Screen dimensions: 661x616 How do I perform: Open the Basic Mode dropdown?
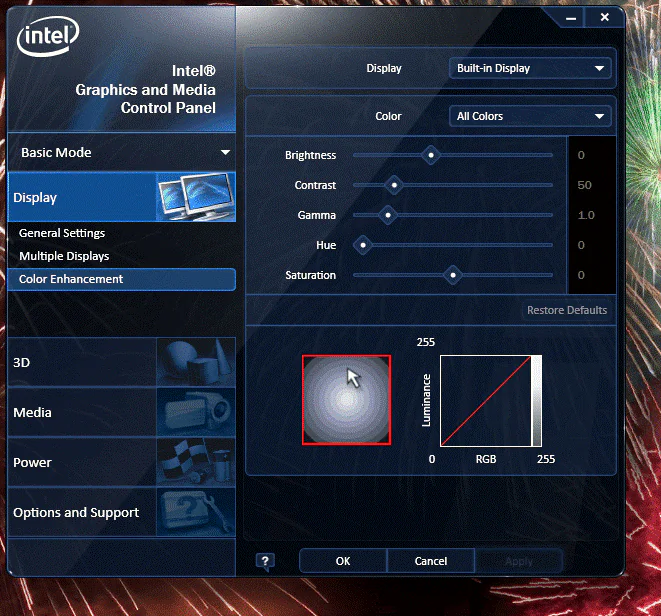(122, 152)
